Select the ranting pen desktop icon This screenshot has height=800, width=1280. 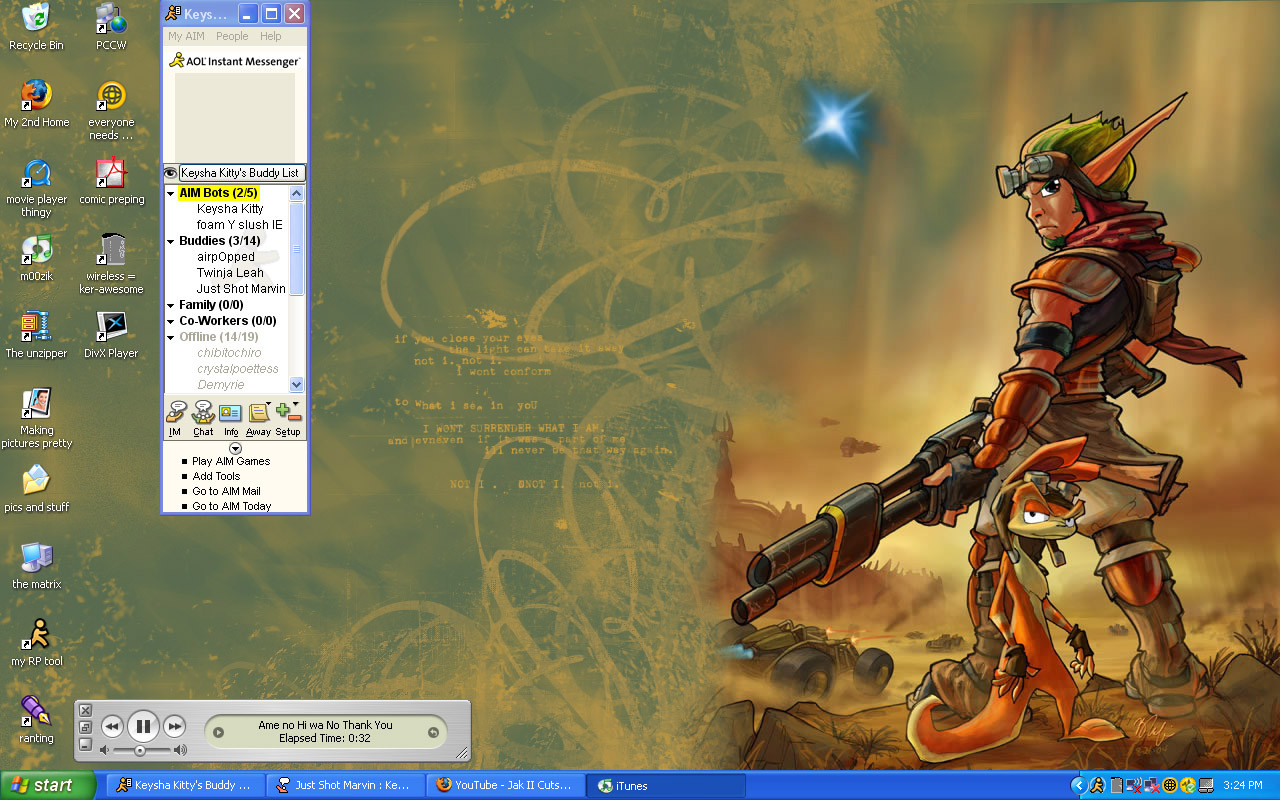tap(36, 720)
